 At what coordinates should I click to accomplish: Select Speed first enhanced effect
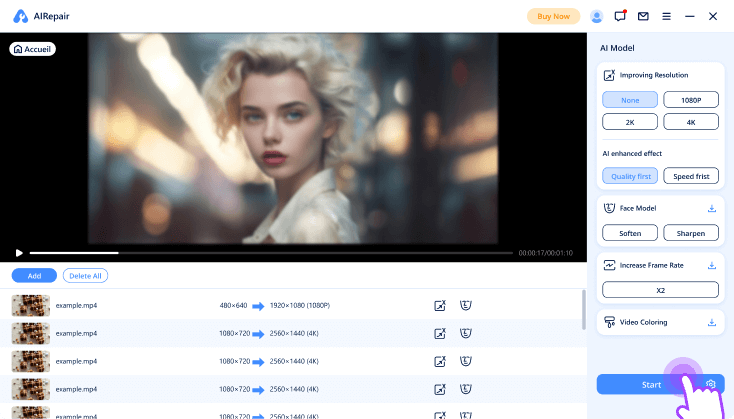[690, 176]
